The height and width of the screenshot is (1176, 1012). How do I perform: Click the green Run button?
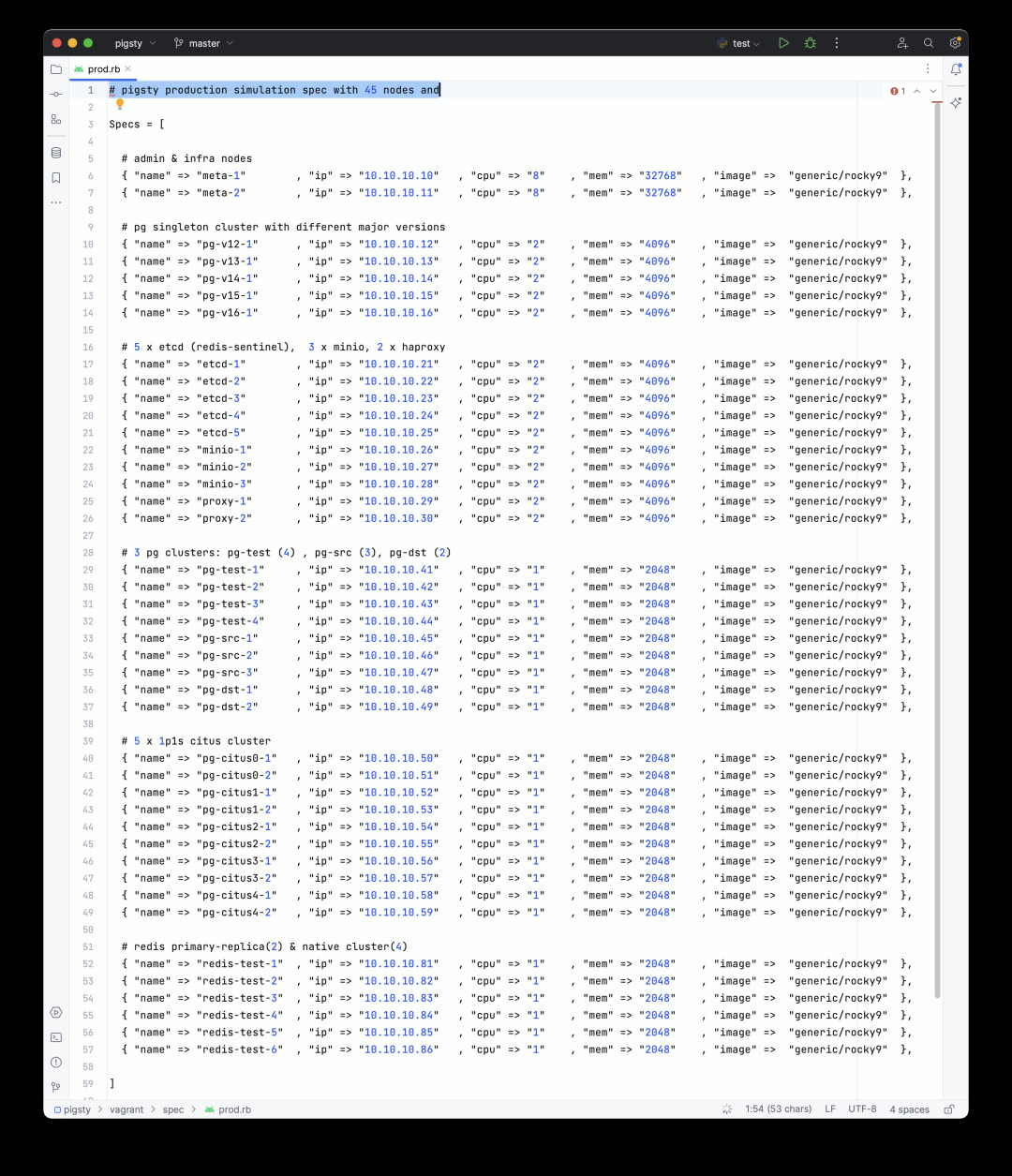[x=783, y=43]
